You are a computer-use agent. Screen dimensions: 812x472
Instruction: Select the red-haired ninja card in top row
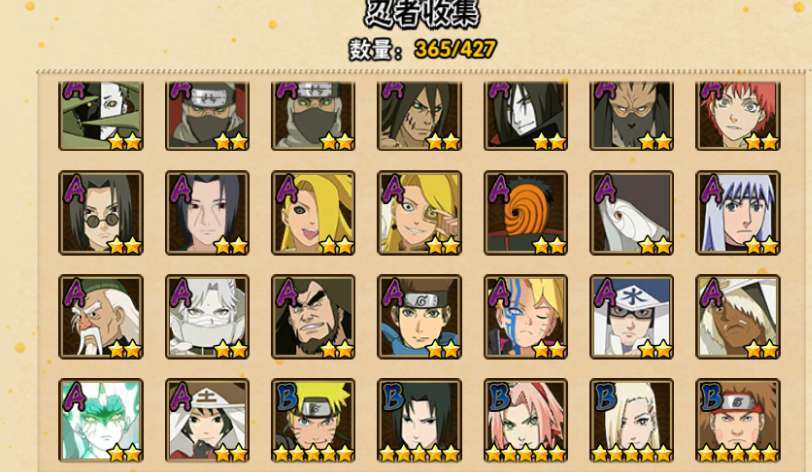(x=738, y=116)
